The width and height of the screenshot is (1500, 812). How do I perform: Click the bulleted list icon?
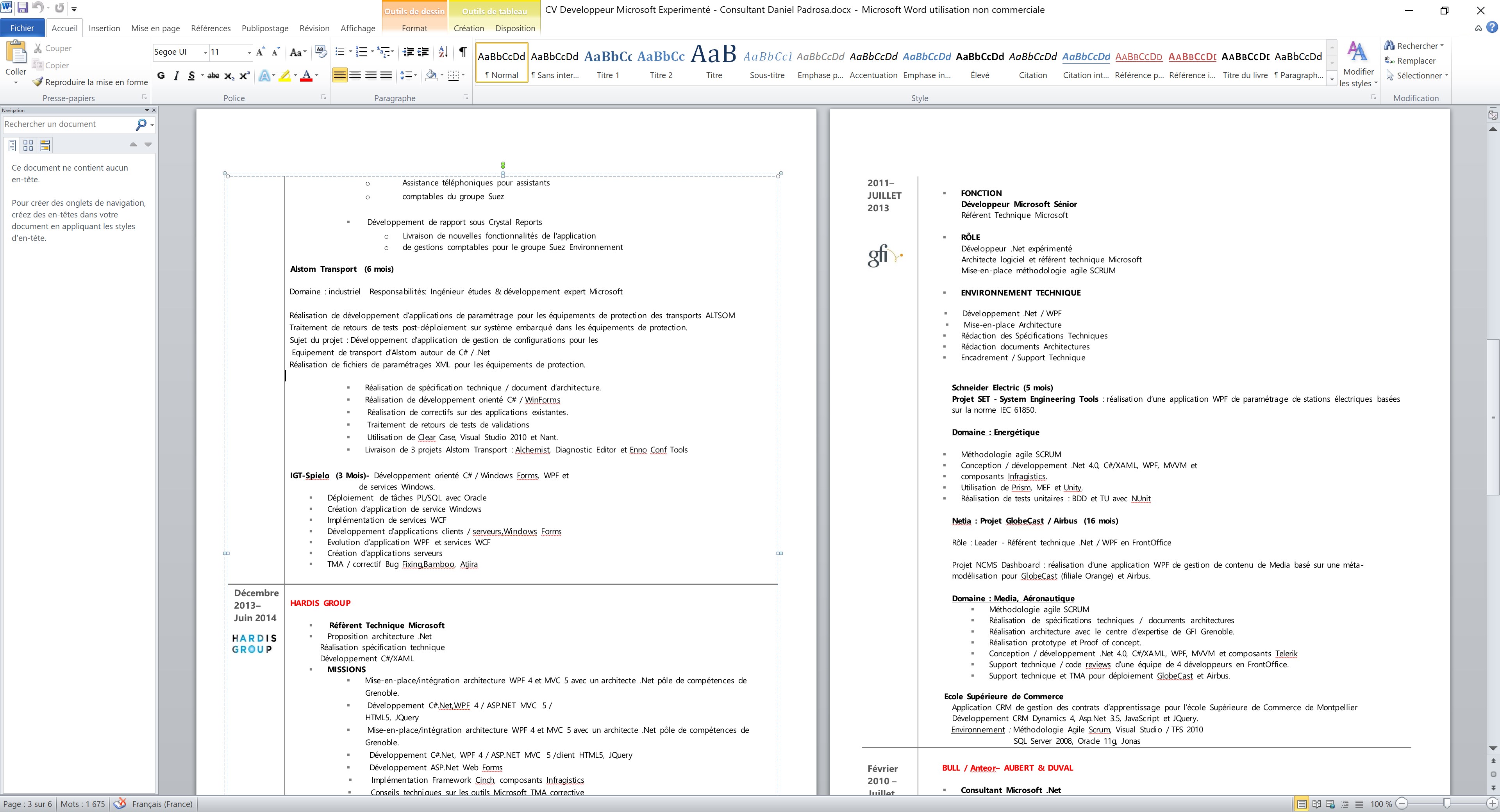click(340, 52)
